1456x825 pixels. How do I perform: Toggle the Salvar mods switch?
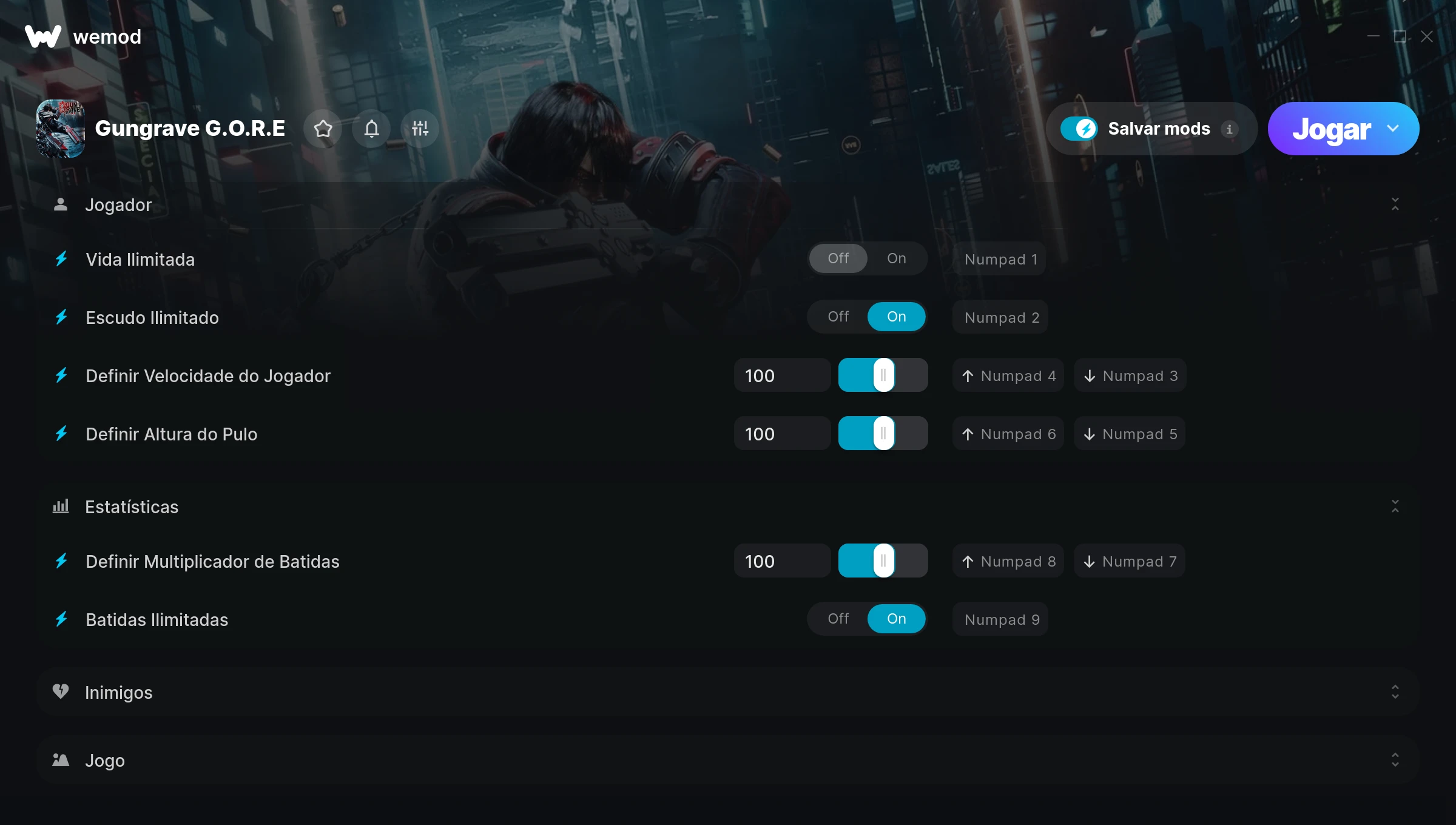[1079, 129]
